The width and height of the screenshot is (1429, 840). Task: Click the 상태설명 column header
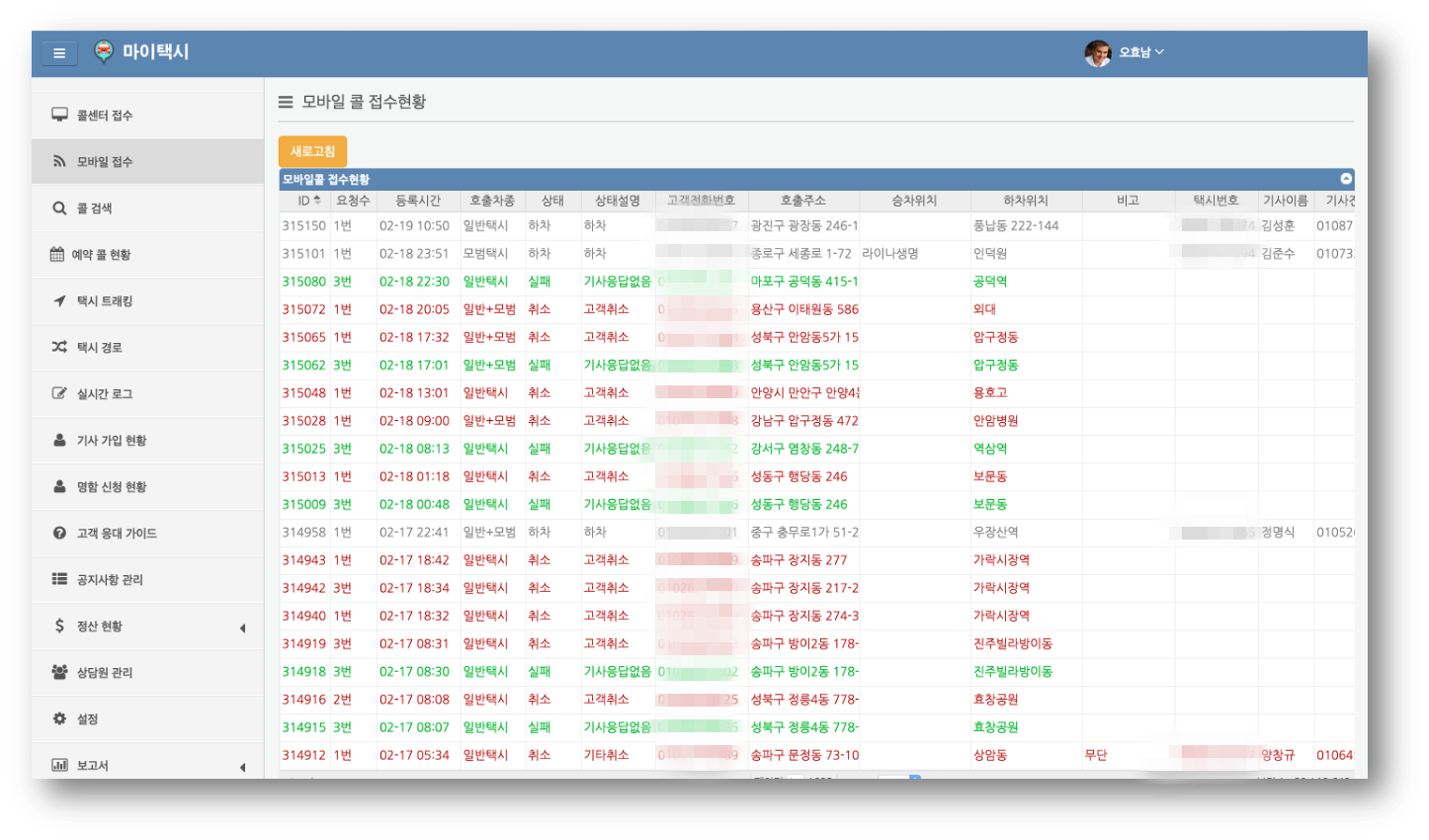pyautogui.click(x=618, y=201)
